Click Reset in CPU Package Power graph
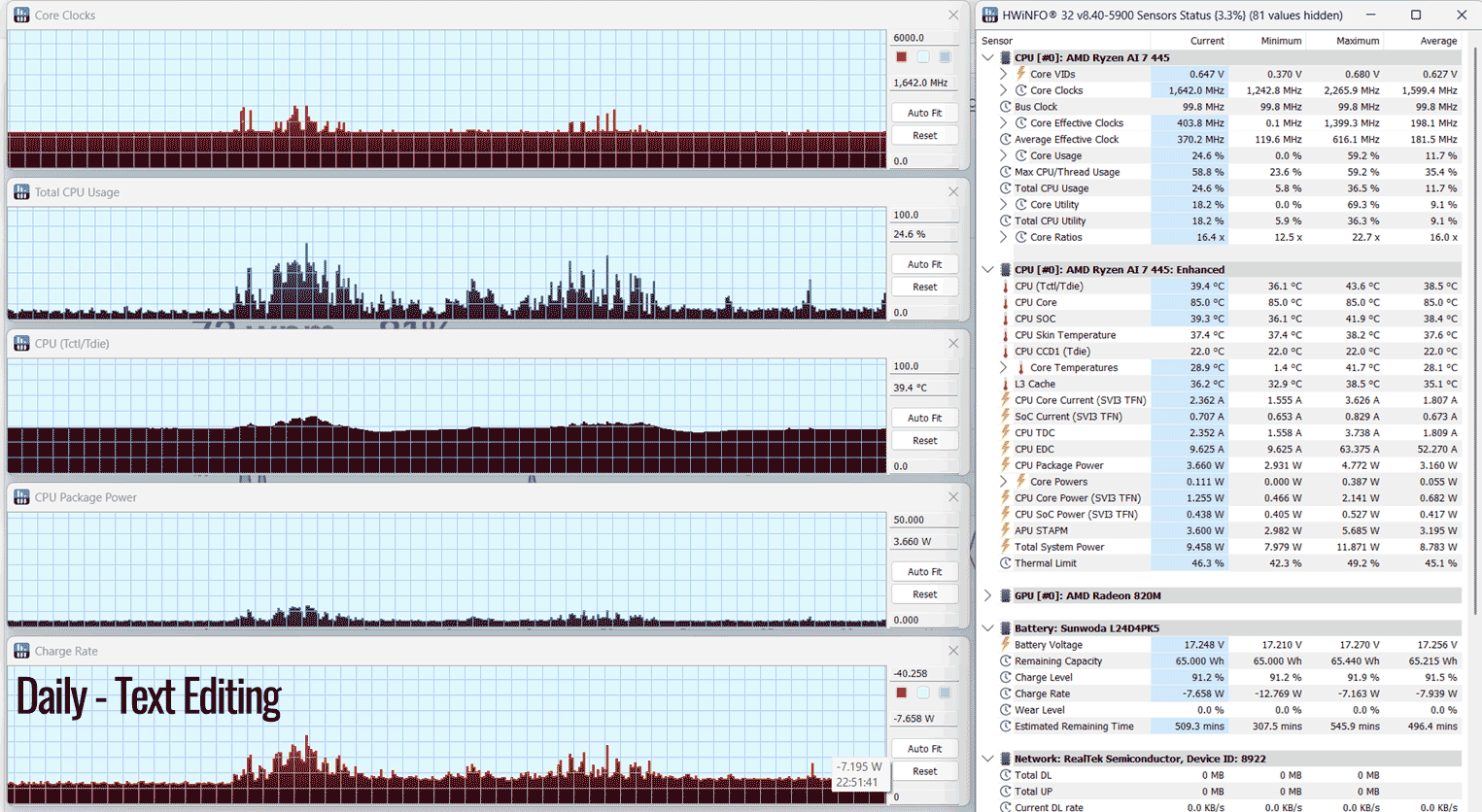1482x812 pixels. 924,594
